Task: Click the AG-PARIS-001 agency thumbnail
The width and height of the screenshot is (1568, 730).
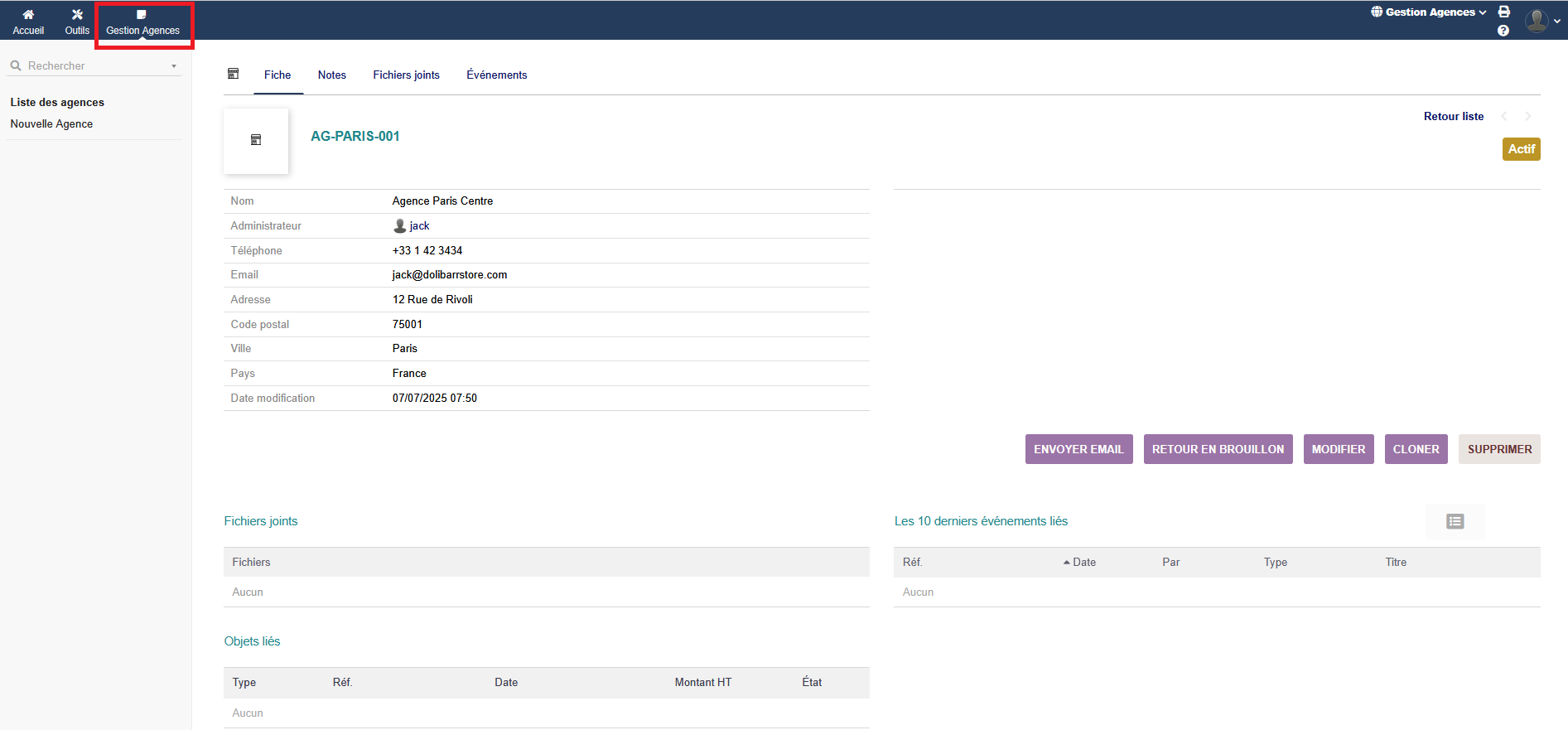Action: coord(256,141)
